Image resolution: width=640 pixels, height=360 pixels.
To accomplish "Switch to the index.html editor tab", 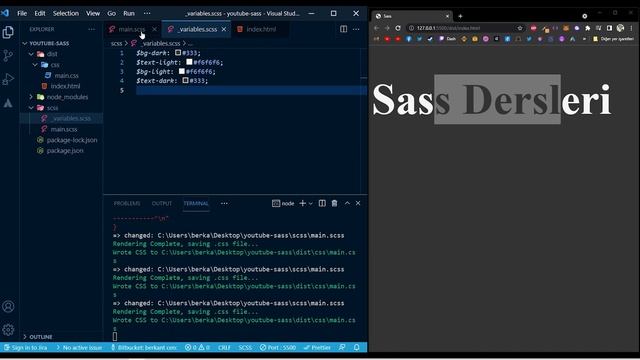I will point(261,29).
